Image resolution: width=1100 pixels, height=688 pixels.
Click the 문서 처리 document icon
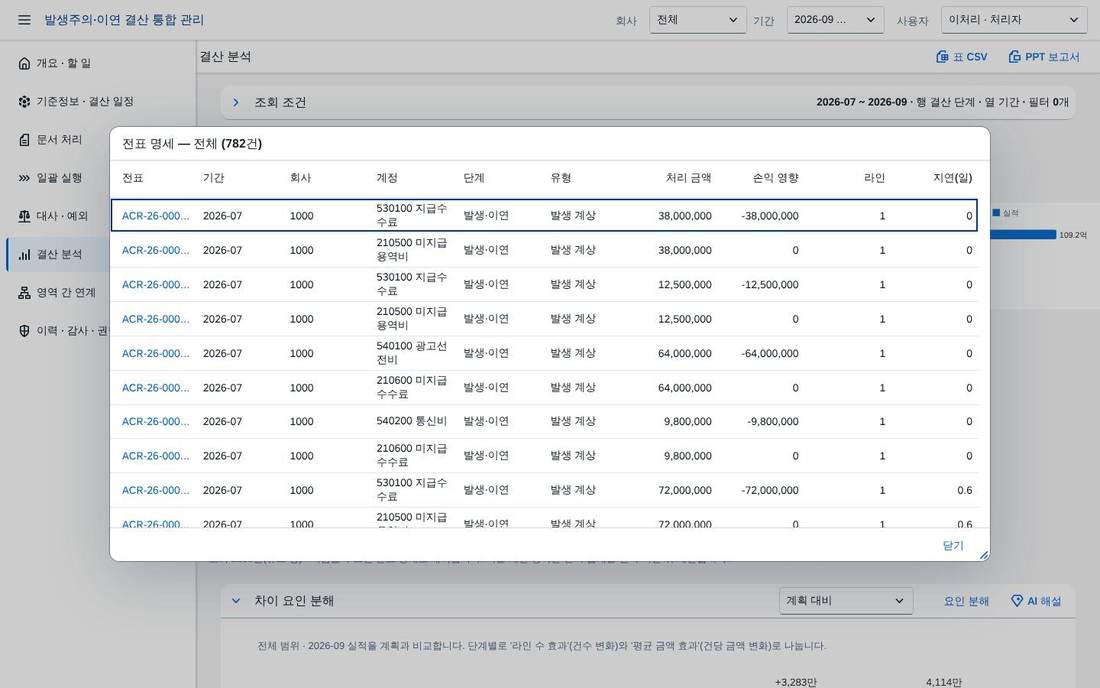25,140
